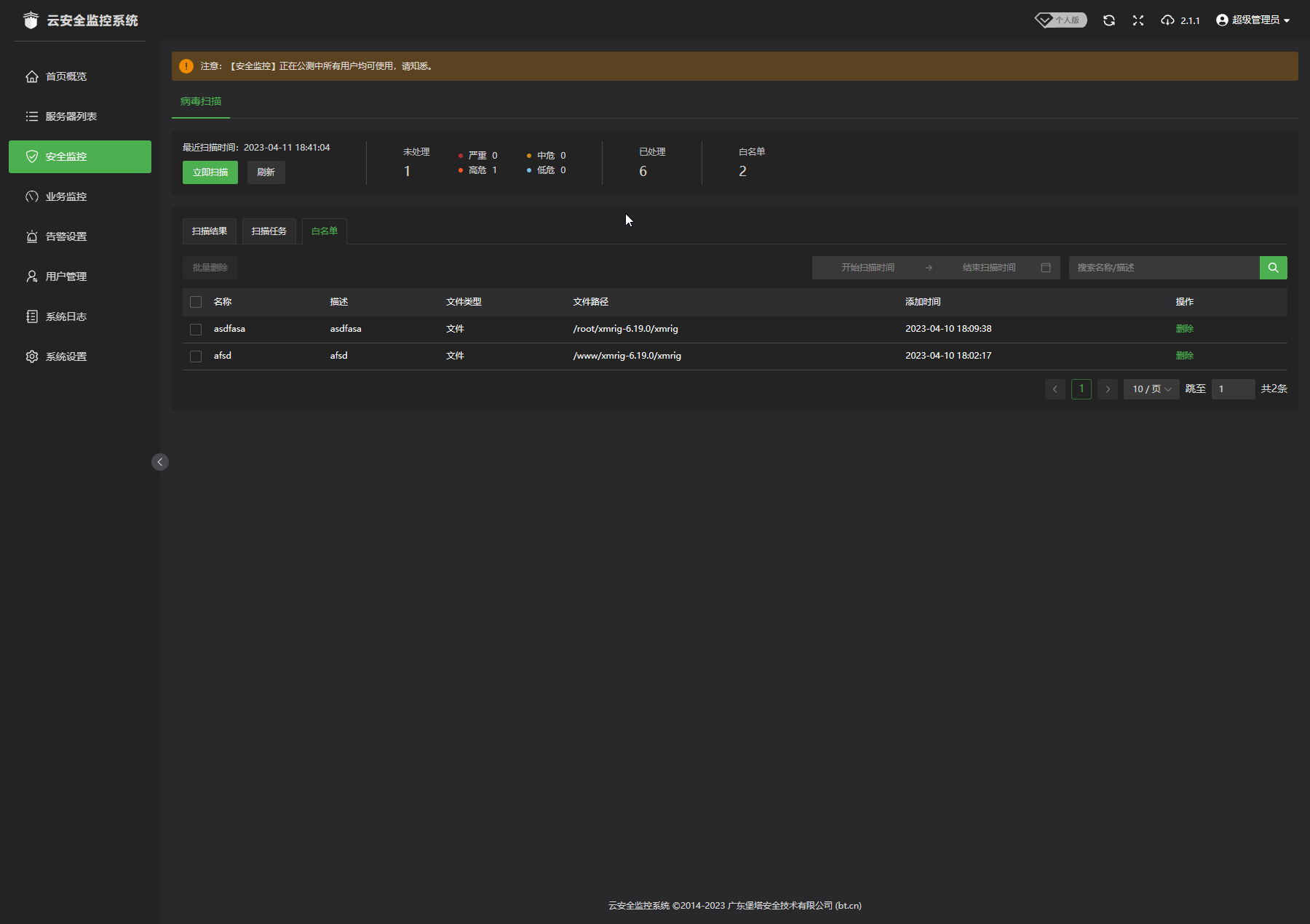This screenshot has height=924, width=1310.
Task: Click the 个人版 edition badge
Action: pos(1061,20)
